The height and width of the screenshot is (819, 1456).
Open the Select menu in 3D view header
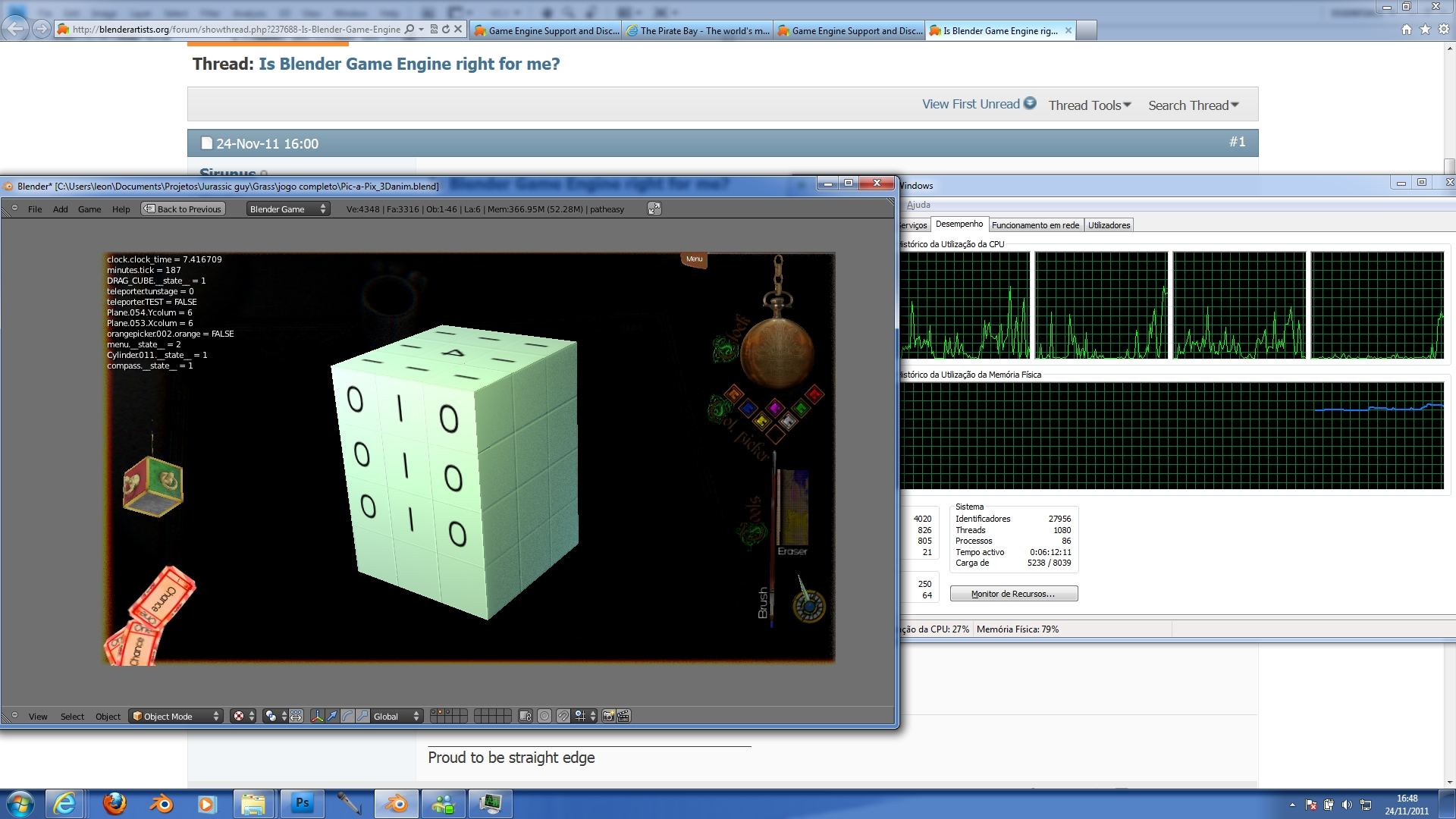coord(72,717)
